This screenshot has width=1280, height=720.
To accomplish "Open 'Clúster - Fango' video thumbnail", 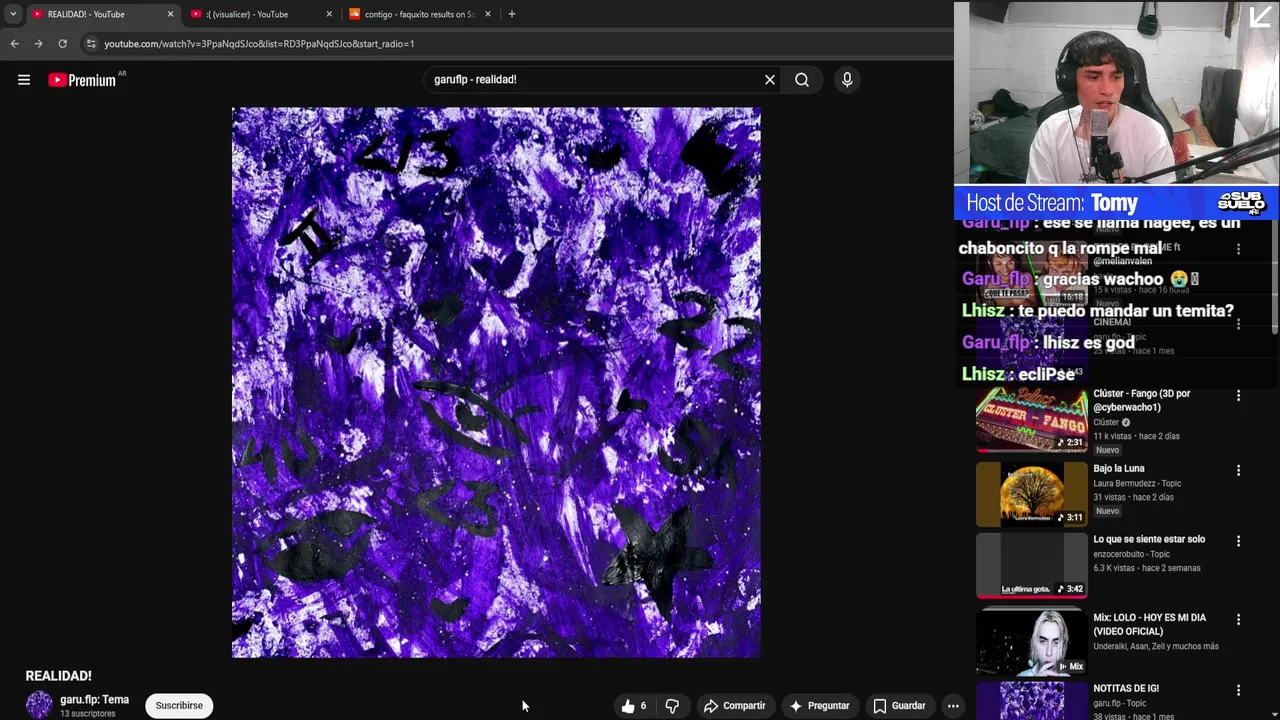I will coord(1032,421).
